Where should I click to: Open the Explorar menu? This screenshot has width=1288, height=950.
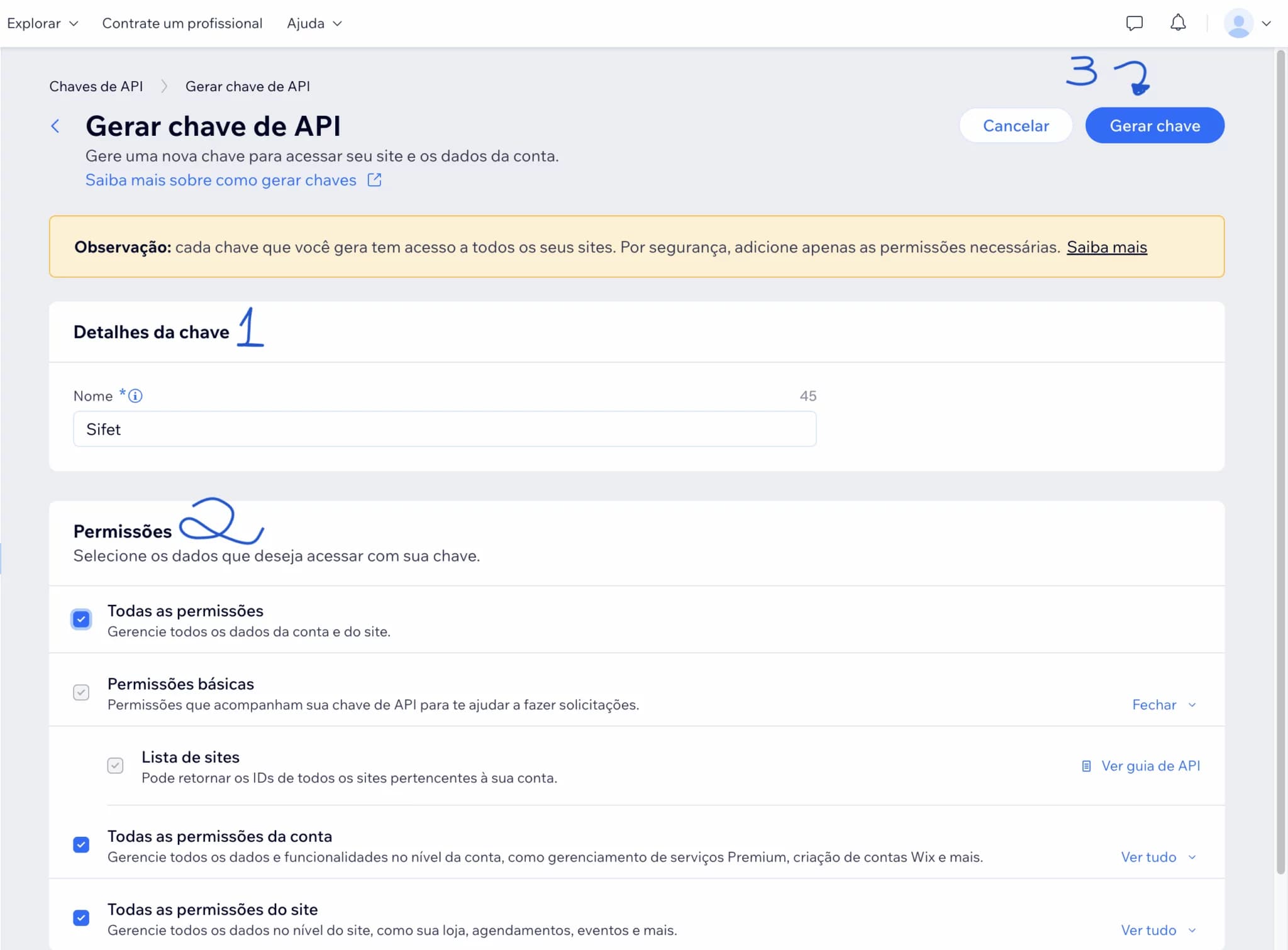coord(42,23)
